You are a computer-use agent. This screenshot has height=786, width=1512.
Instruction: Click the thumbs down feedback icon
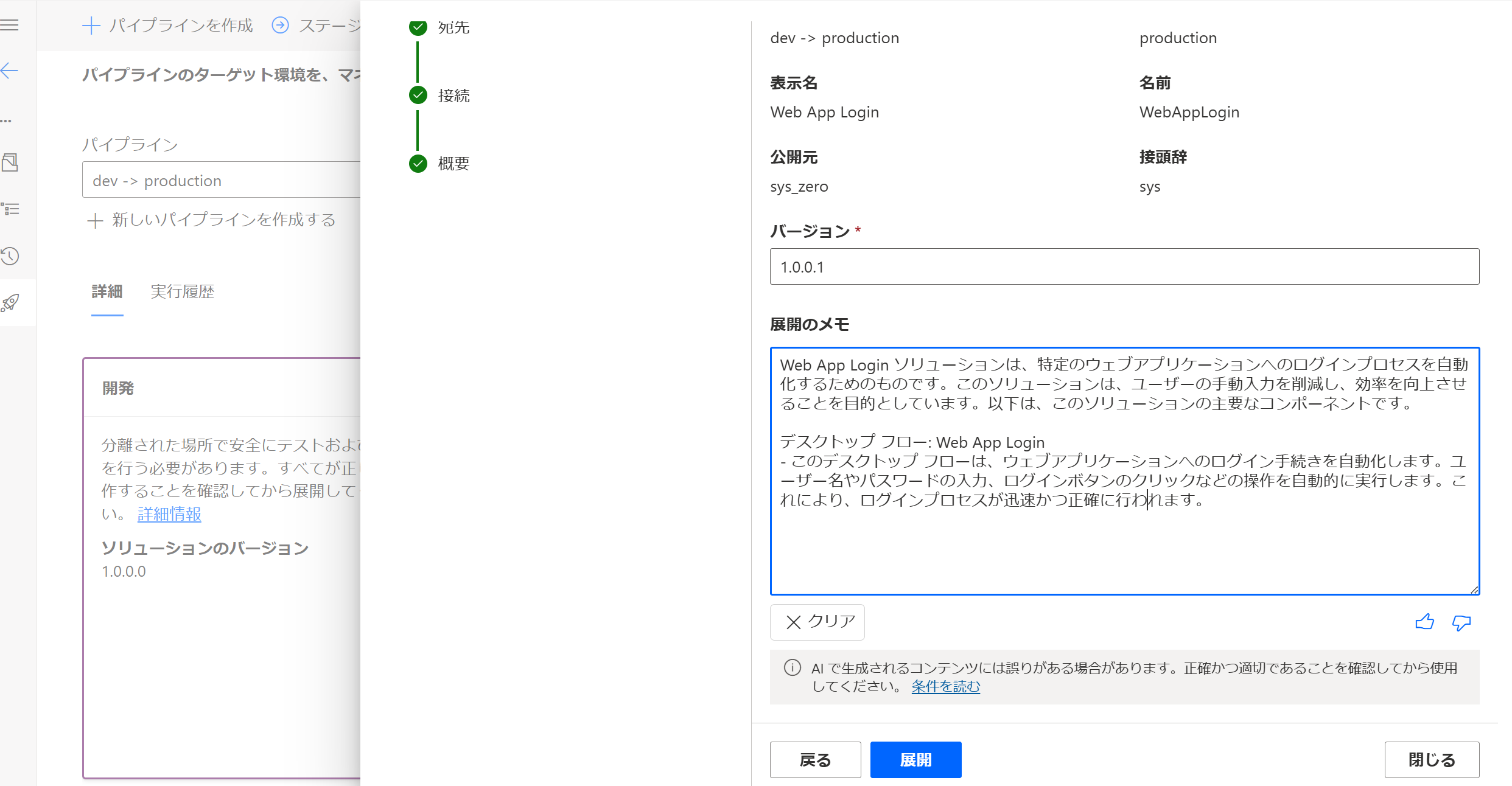pyautogui.click(x=1461, y=622)
